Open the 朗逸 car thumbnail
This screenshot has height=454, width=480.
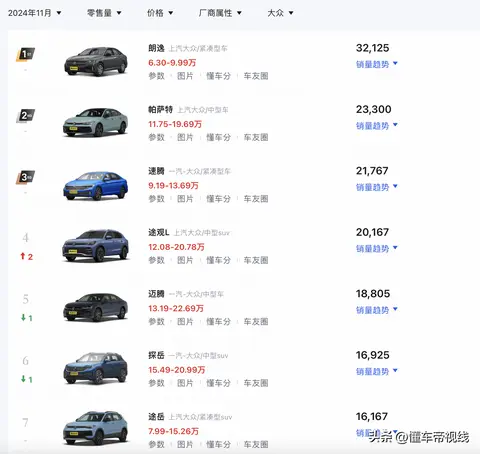pyautogui.click(x=96, y=62)
